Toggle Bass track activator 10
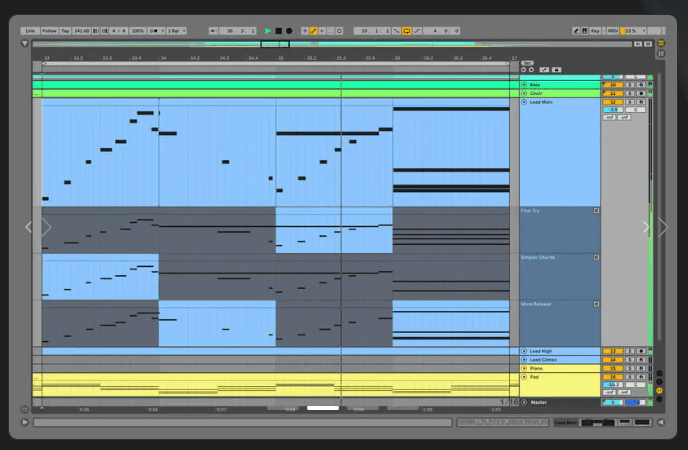 point(613,85)
